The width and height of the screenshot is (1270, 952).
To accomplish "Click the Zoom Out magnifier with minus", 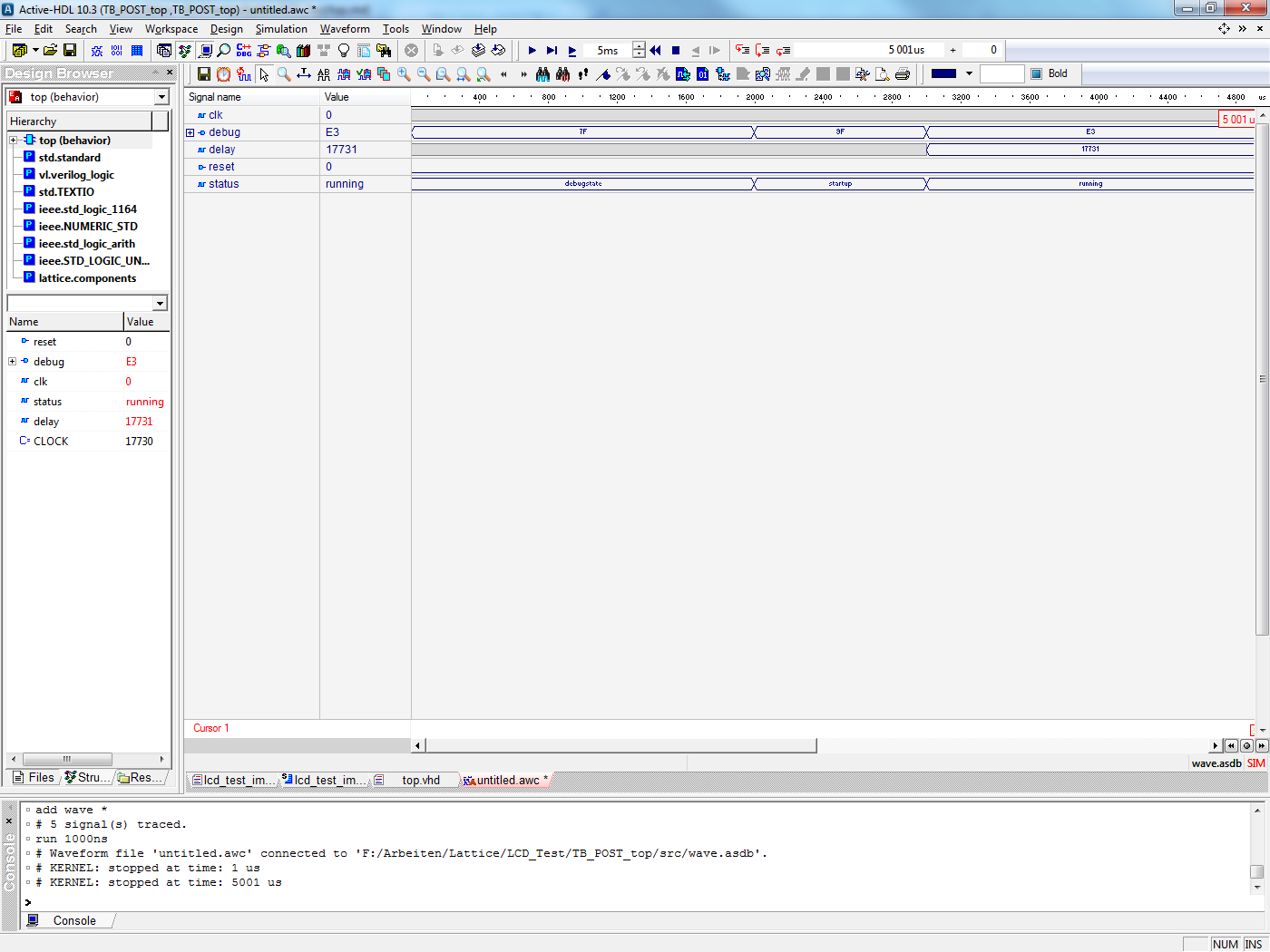I will 424,74.
